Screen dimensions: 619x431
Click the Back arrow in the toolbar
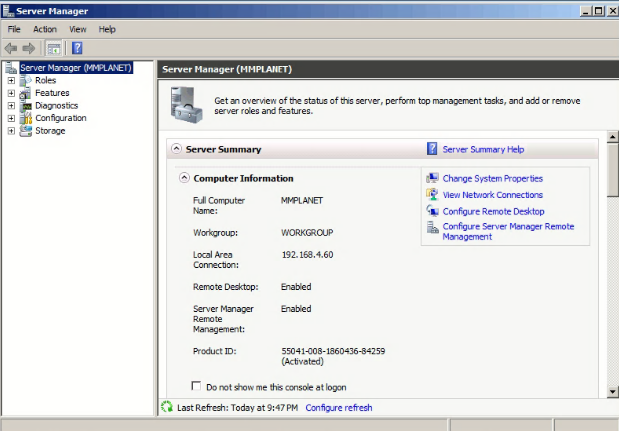(x=11, y=48)
